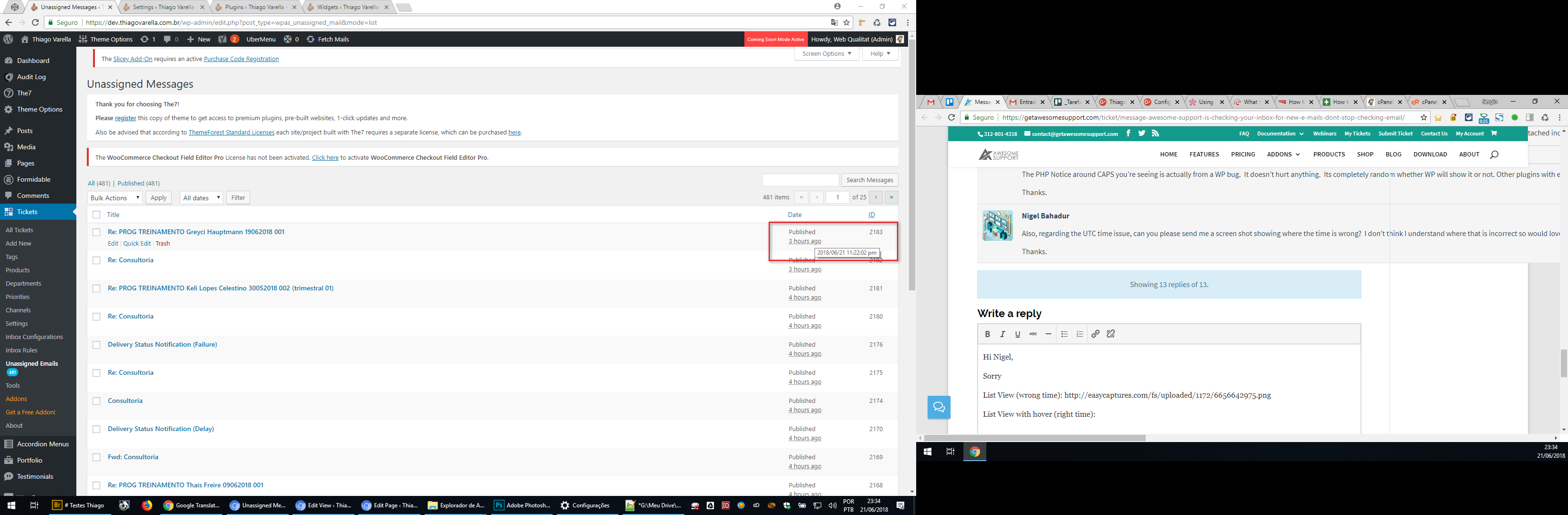Open the Purchase Code Registration link
The height and width of the screenshot is (515, 1568).
(x=241, y=59)
